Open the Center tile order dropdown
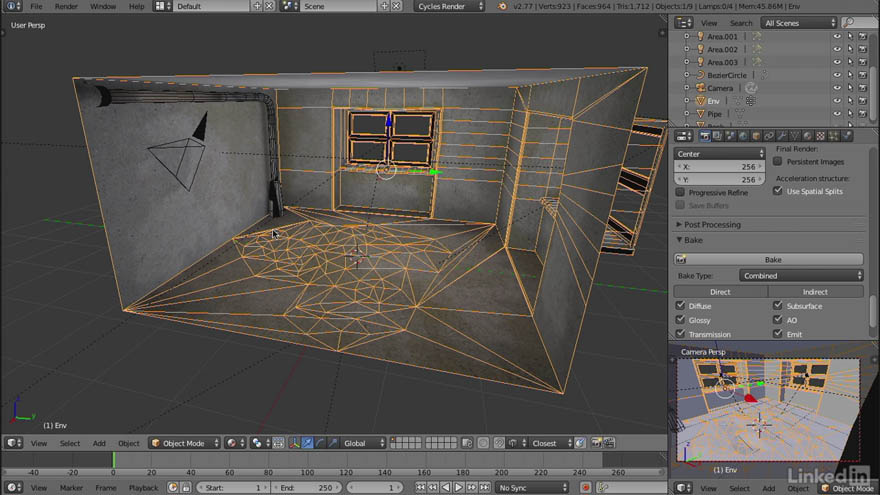880x495 pixels. tap(719, 154)
